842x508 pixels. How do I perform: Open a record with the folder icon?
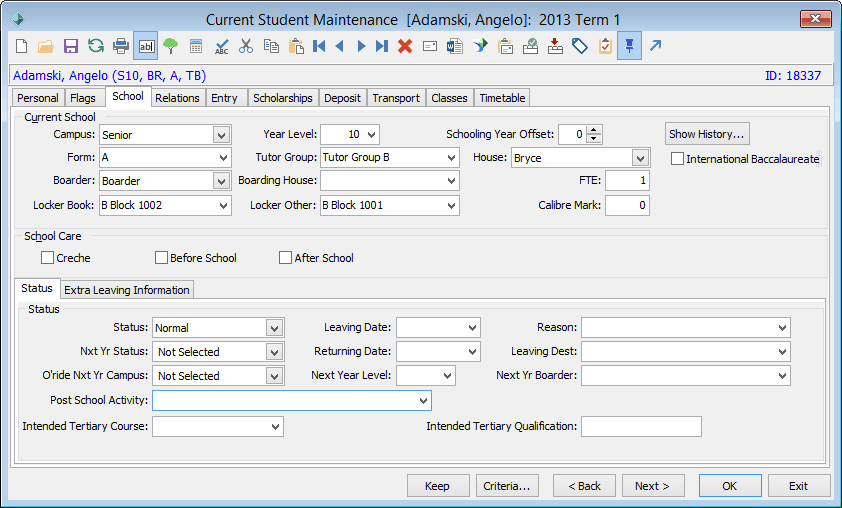pos(46,46)
